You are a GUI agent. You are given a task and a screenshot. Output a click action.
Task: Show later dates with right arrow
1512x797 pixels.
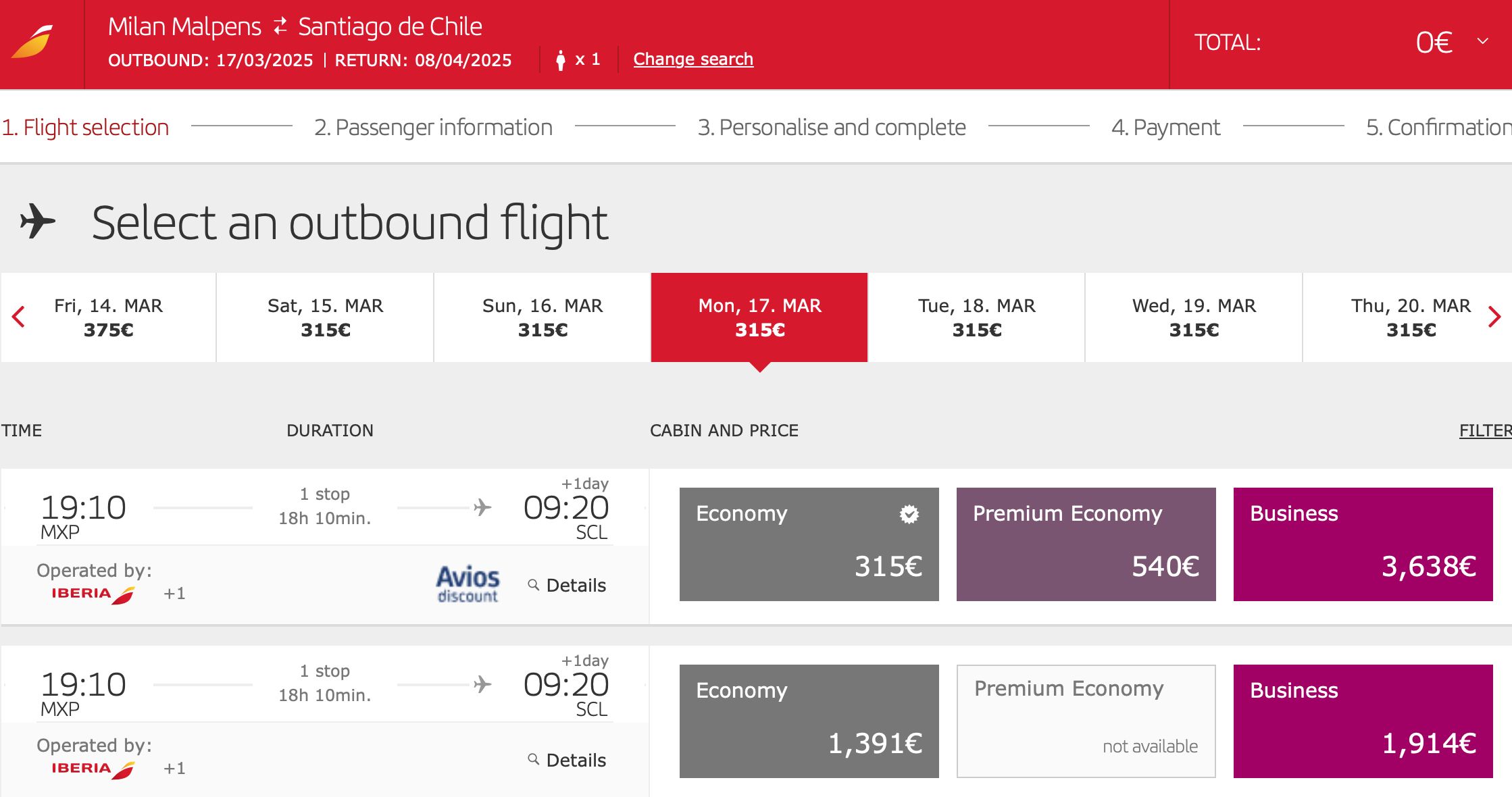pyautogui.click(x=1494, y=317)
